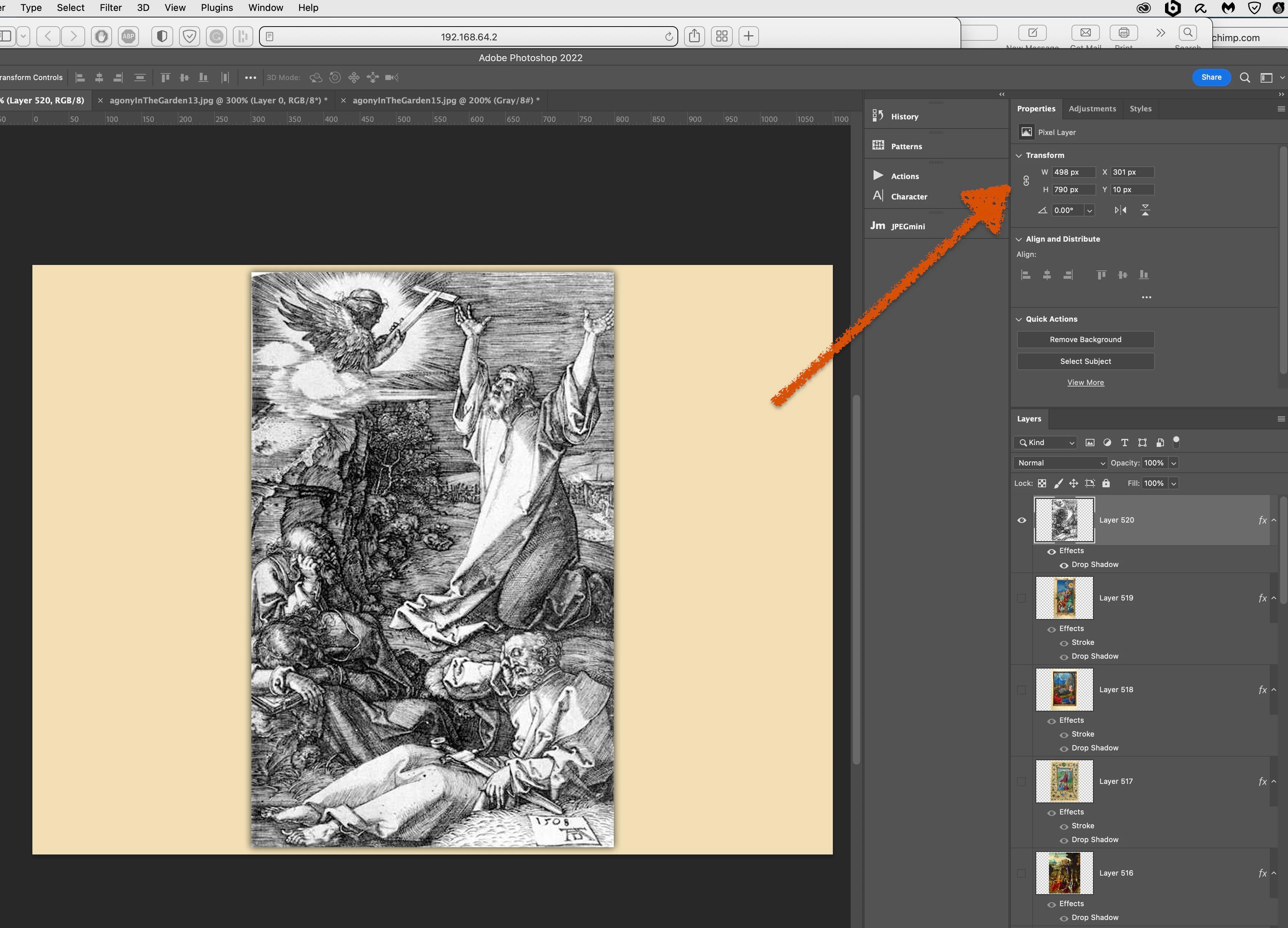Filter layers by type layers icon

(1124, 443)
